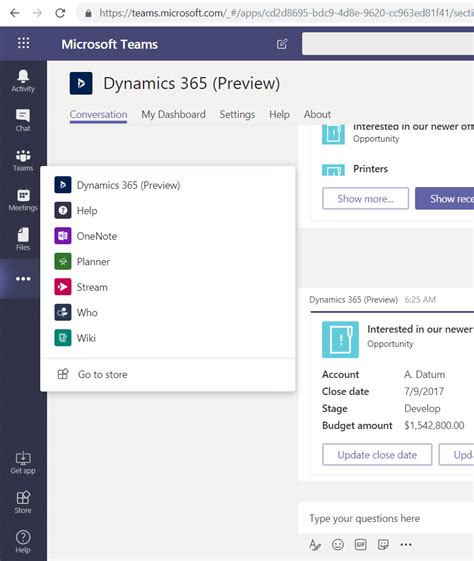Open the About tab

click(317, 114)
